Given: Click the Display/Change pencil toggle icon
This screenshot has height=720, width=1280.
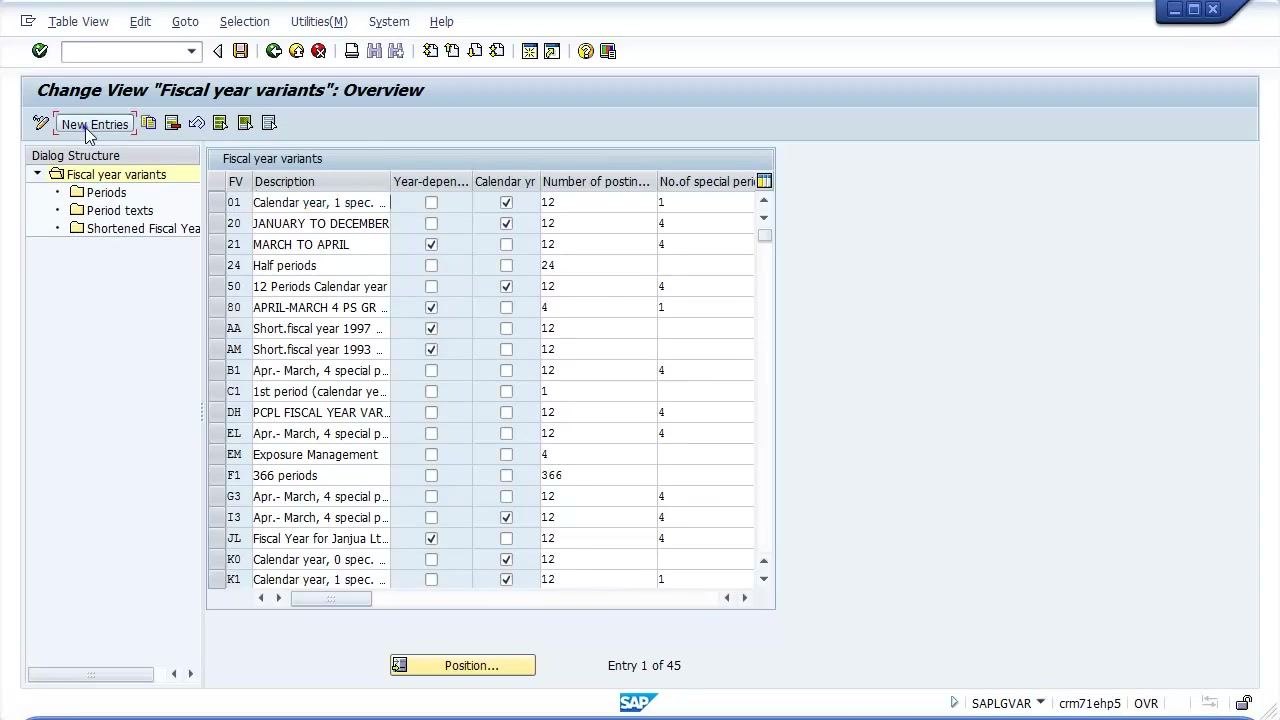Looking at the screenshot, I should pos(40,123).
